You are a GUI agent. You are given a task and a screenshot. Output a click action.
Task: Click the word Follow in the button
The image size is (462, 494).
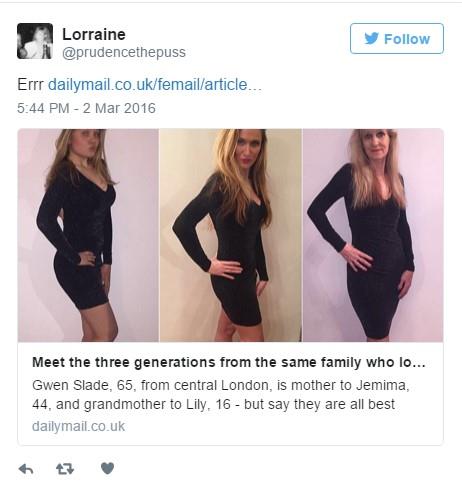[407, 39]
